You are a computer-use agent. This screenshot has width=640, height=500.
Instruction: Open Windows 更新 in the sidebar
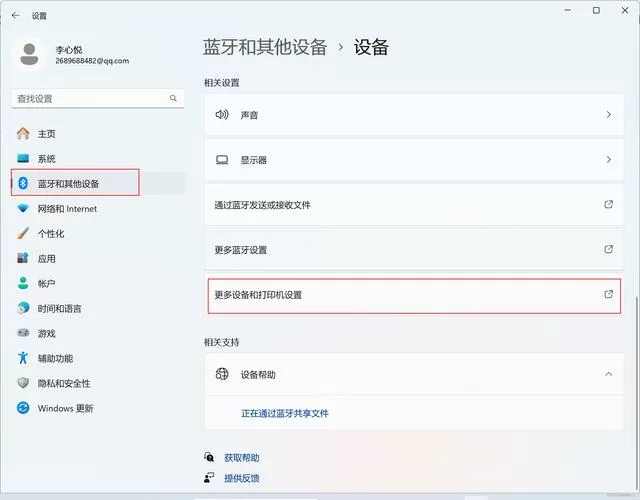98,408
